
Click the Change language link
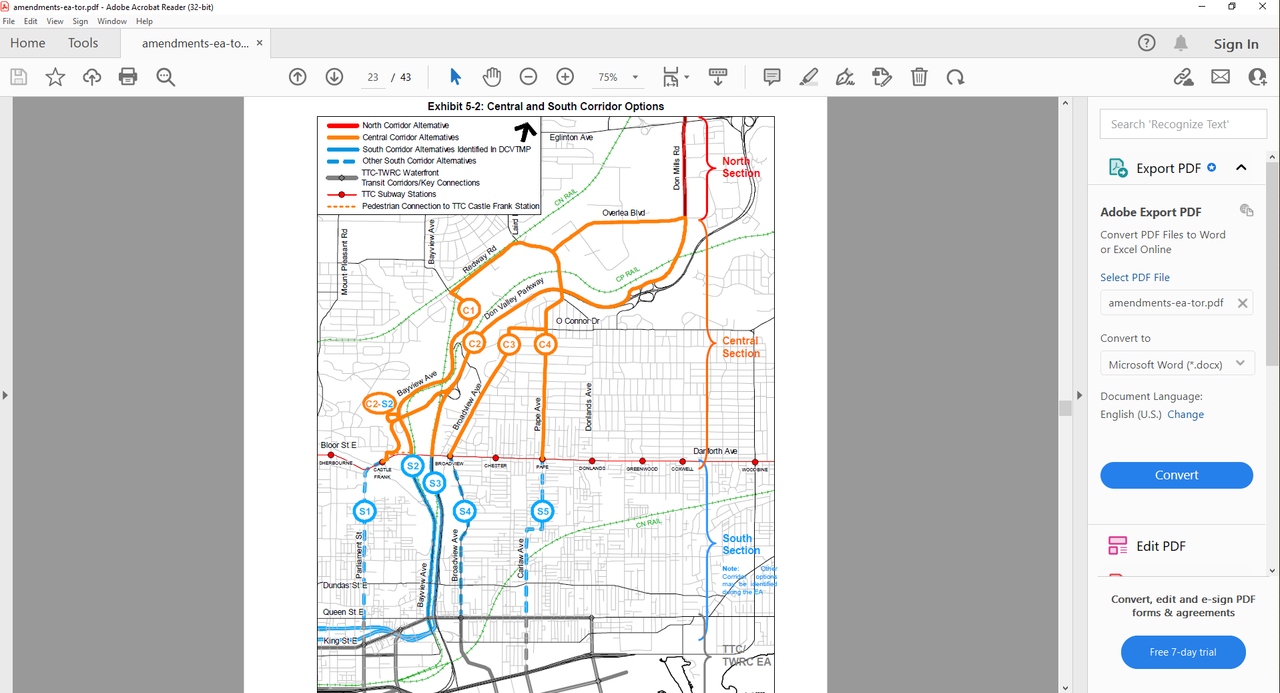pos(1185,414)
